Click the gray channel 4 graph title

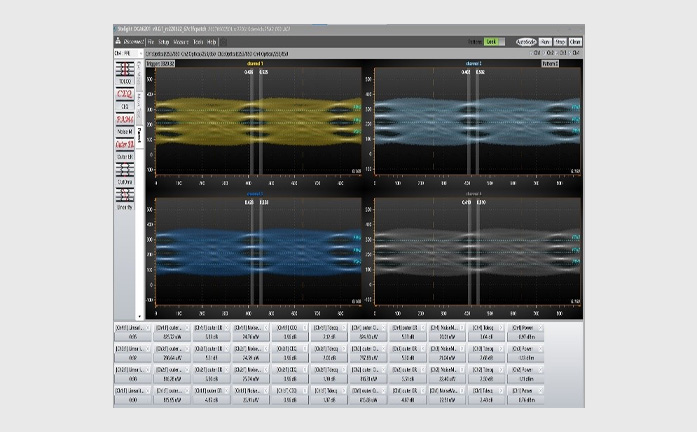[473, 194]
